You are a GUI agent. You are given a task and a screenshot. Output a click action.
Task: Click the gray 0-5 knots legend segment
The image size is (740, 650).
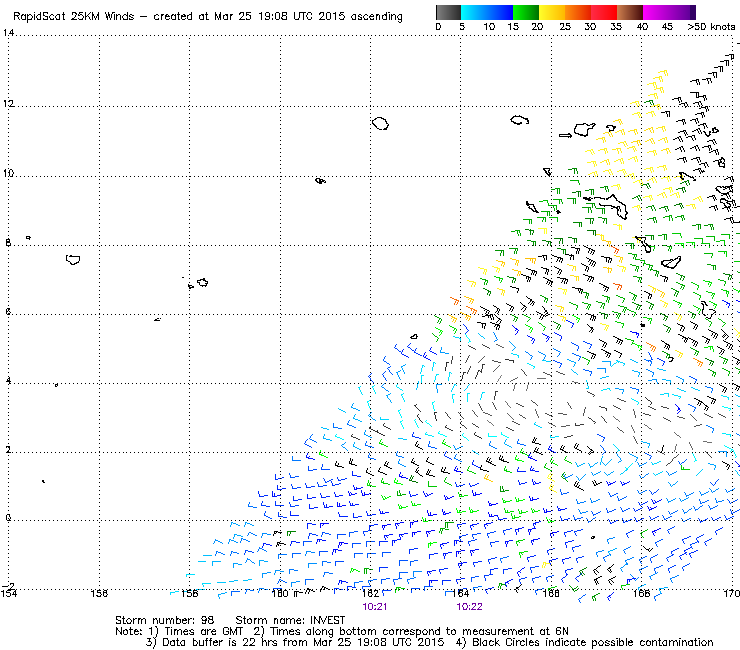point(448,12)
